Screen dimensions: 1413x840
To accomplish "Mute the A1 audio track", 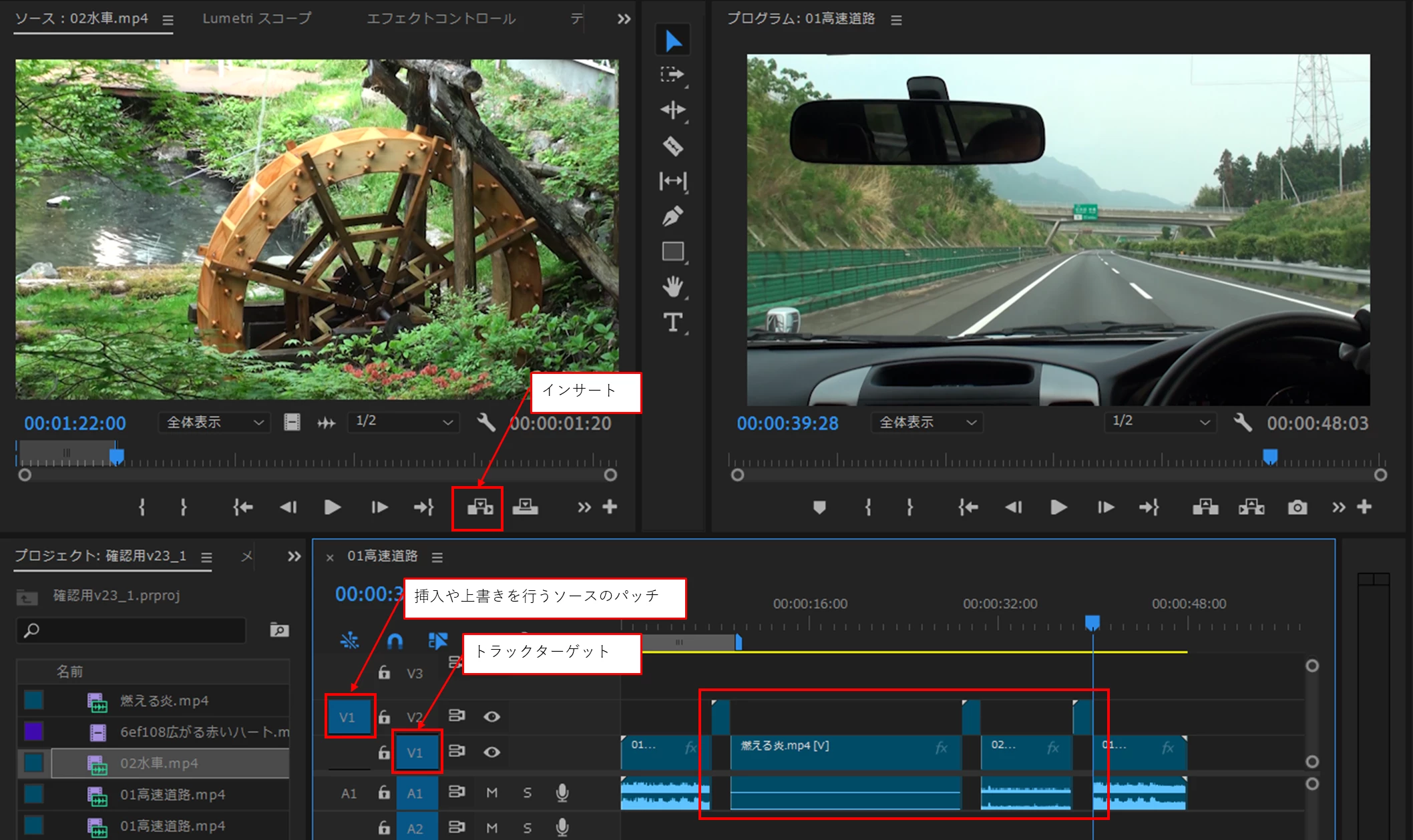I will (491, 793).
